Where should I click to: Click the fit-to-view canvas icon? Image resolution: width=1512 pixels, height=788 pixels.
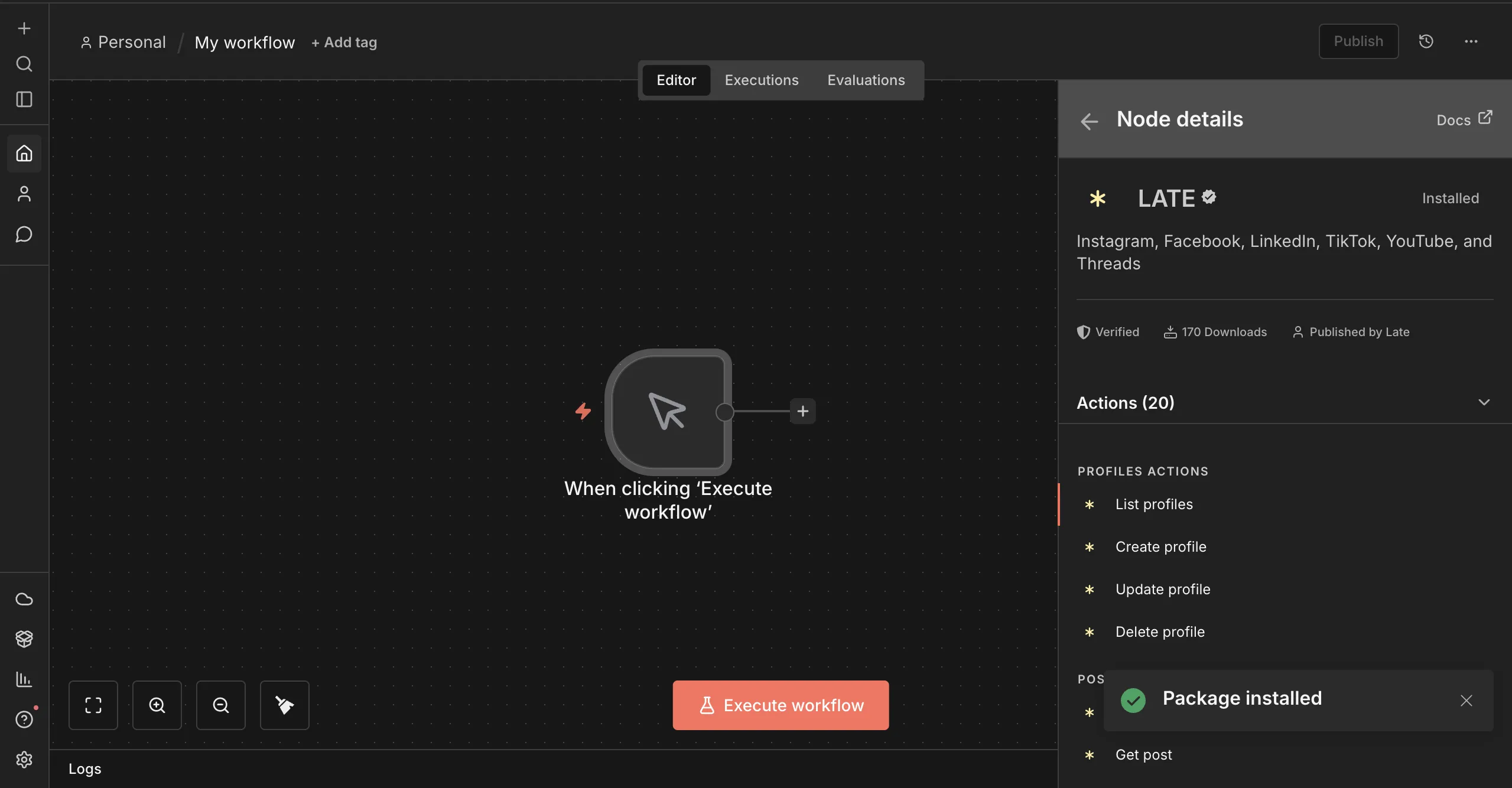93,705
